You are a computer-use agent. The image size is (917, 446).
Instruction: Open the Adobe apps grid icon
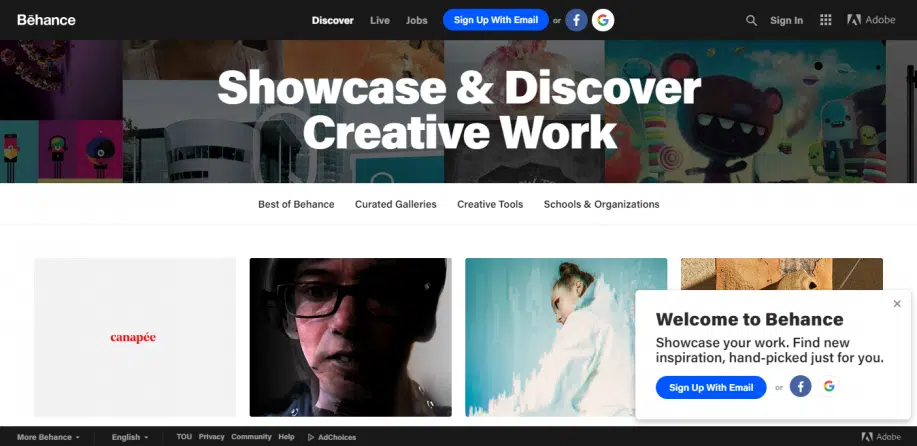pyautogui.click(x=825, y=20)
